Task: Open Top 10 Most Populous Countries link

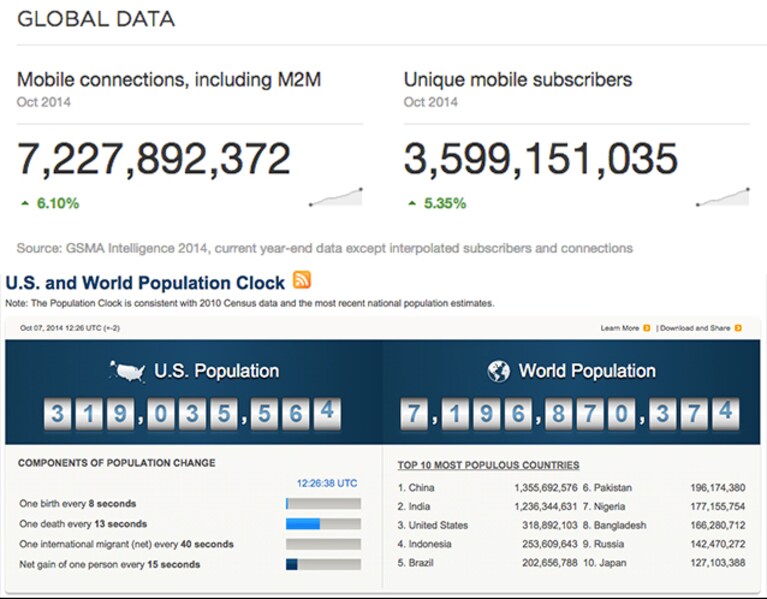Action: point(488,465)
